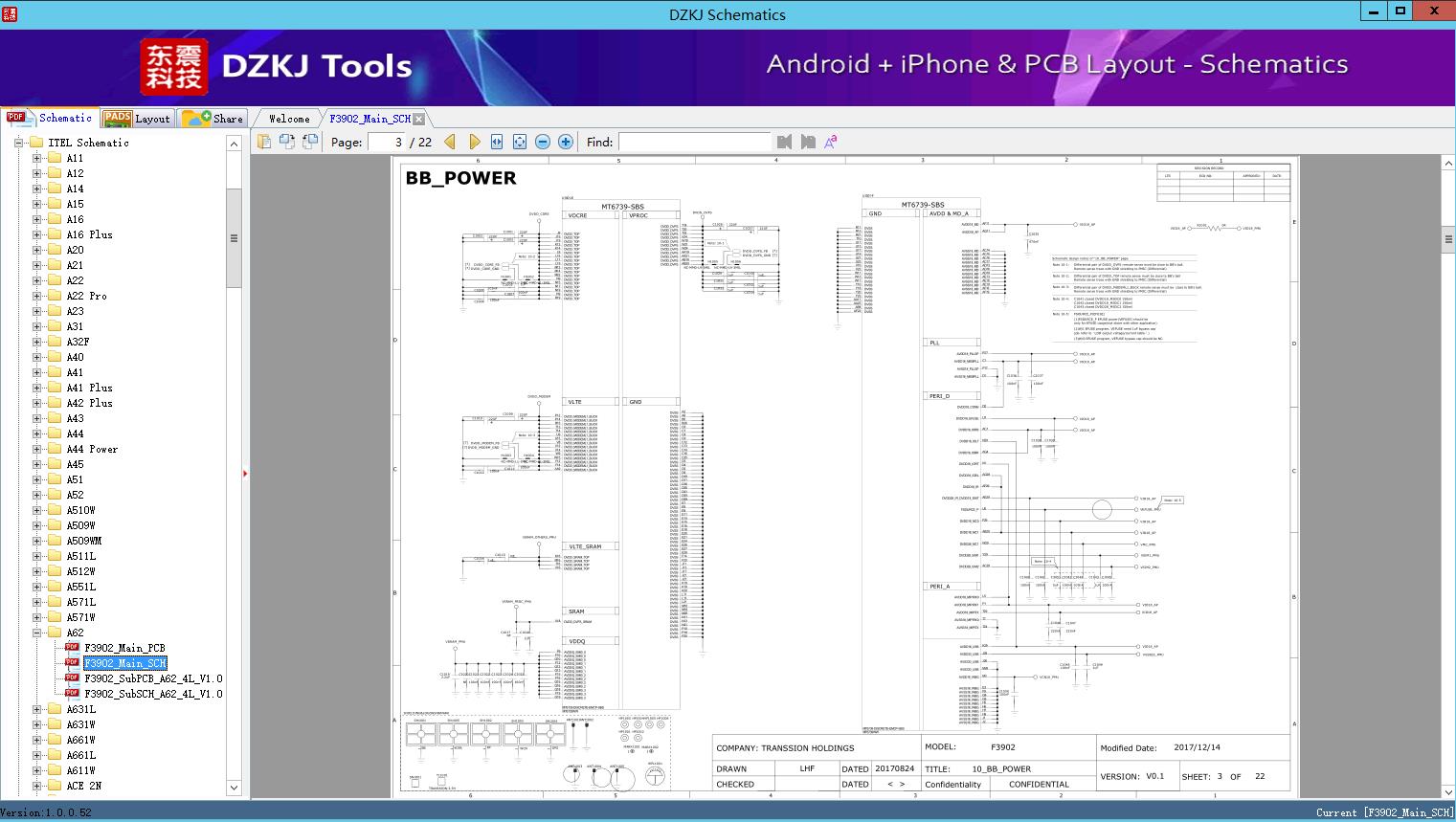Expand the A22 Pro folder

(36, 296)
